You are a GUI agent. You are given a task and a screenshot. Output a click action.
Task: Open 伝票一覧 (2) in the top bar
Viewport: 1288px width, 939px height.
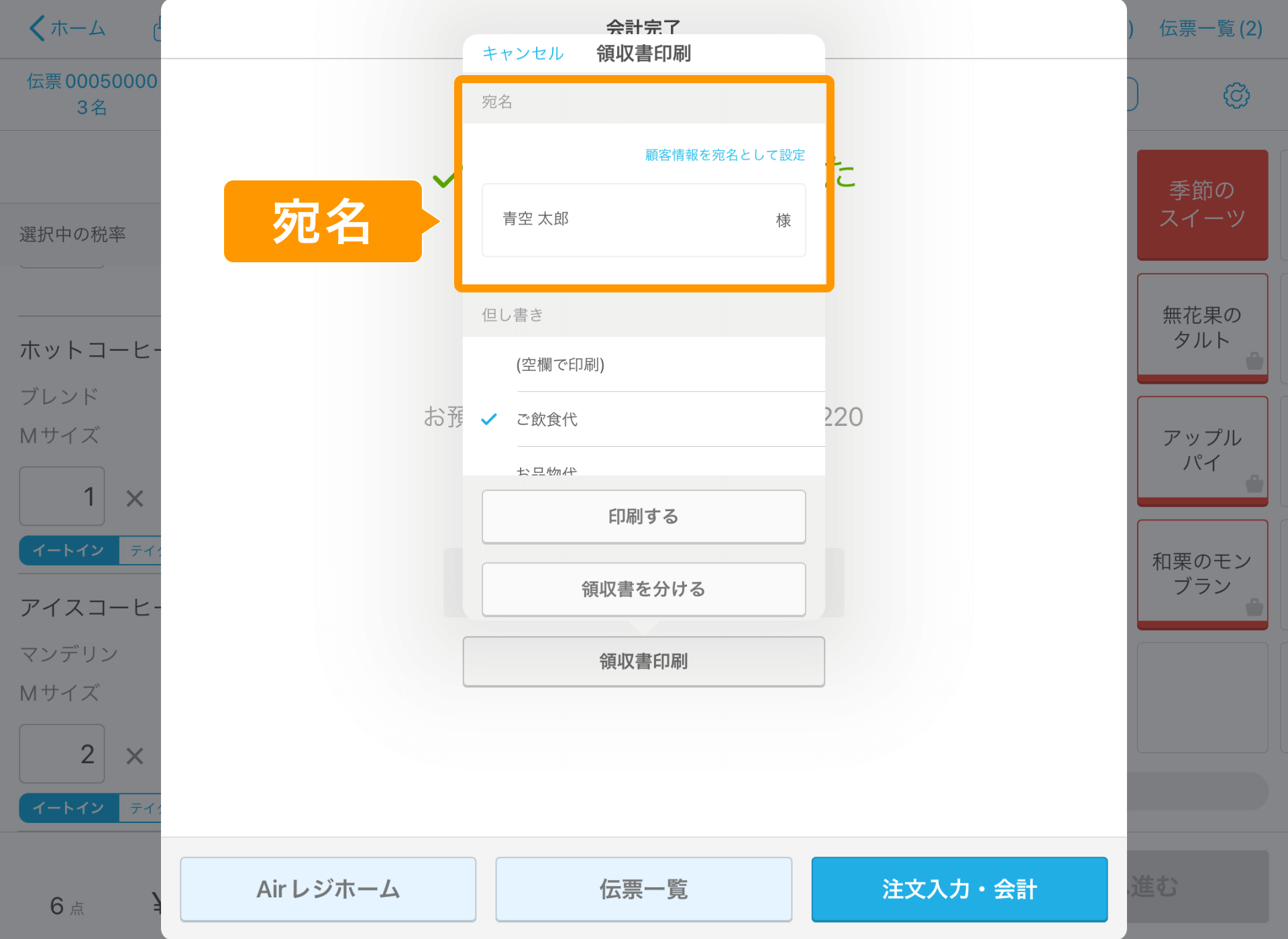1211,28
